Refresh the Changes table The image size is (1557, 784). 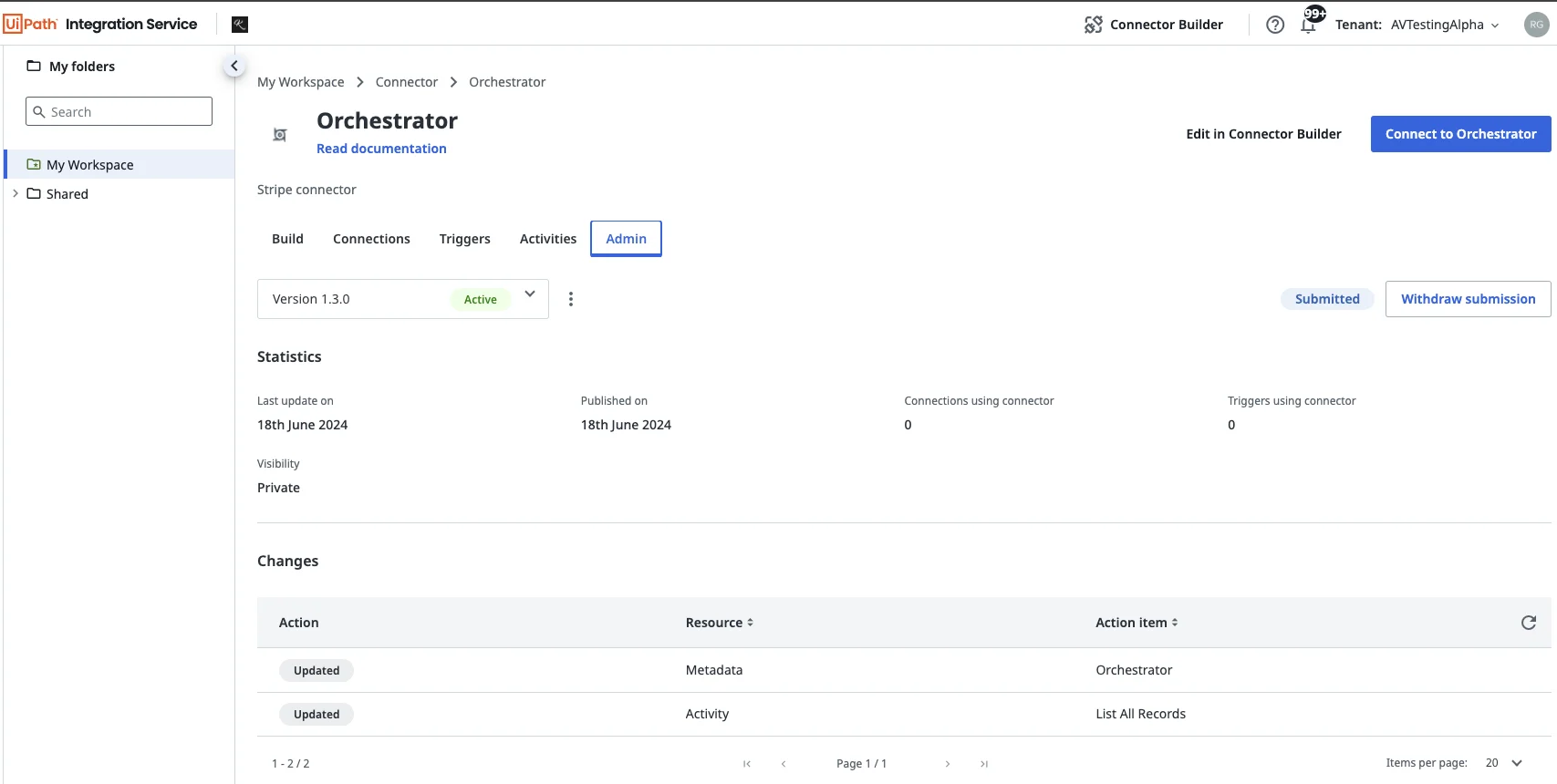click(x=1529, y=623)
